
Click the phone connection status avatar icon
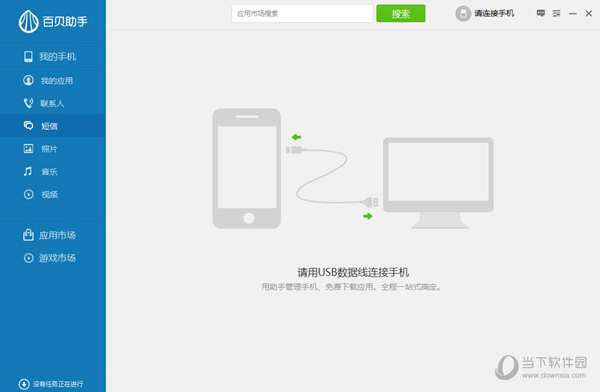[463, 14]
